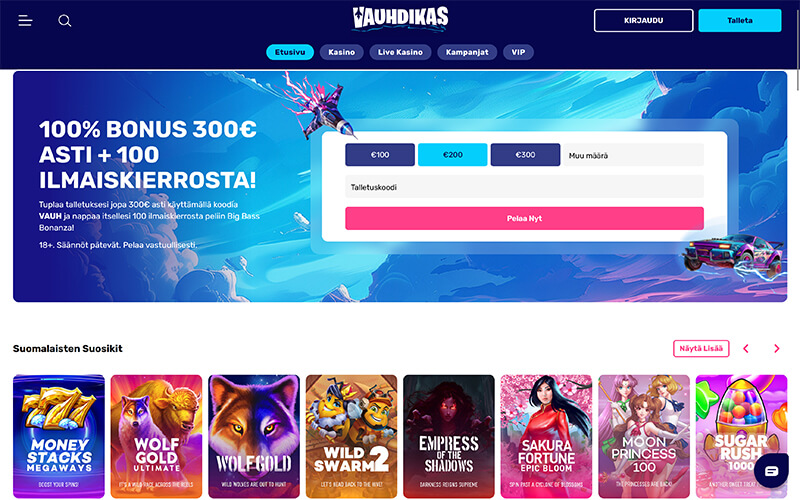Go to the Kampanjat tab
This screenshot has height=500, width=800.
(467, 52)
